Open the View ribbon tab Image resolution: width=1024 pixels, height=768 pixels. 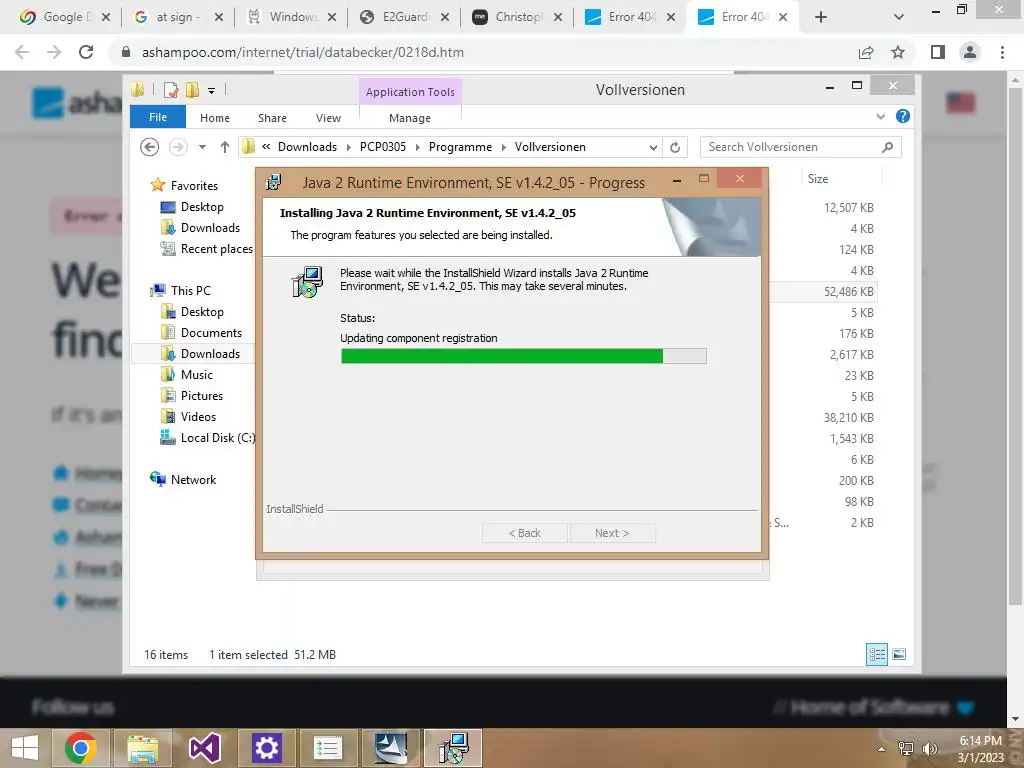click(328, 118)
